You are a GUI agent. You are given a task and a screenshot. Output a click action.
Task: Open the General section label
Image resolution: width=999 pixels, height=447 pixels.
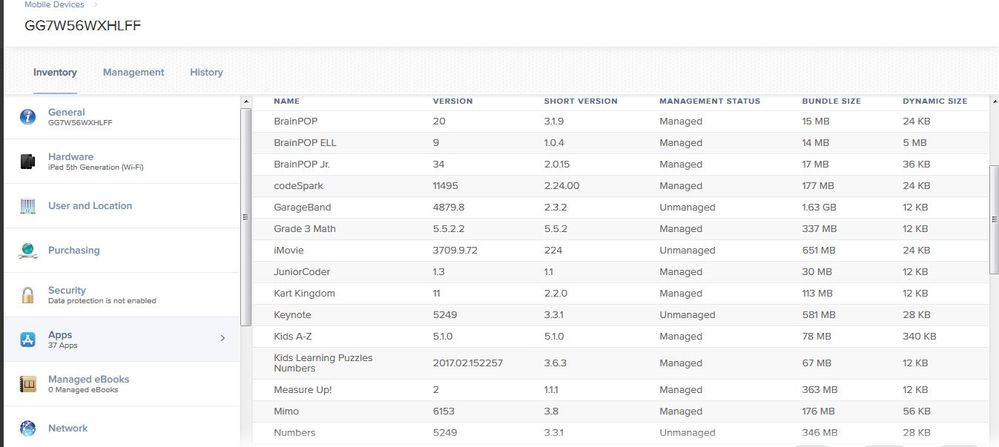pyautogui.click(x=66, y=112)
